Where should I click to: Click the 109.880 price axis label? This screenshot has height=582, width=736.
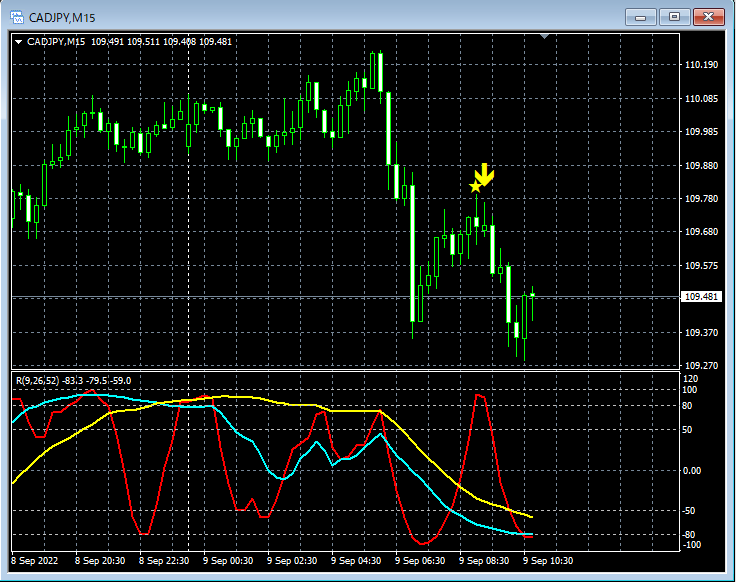click(701, 166)
